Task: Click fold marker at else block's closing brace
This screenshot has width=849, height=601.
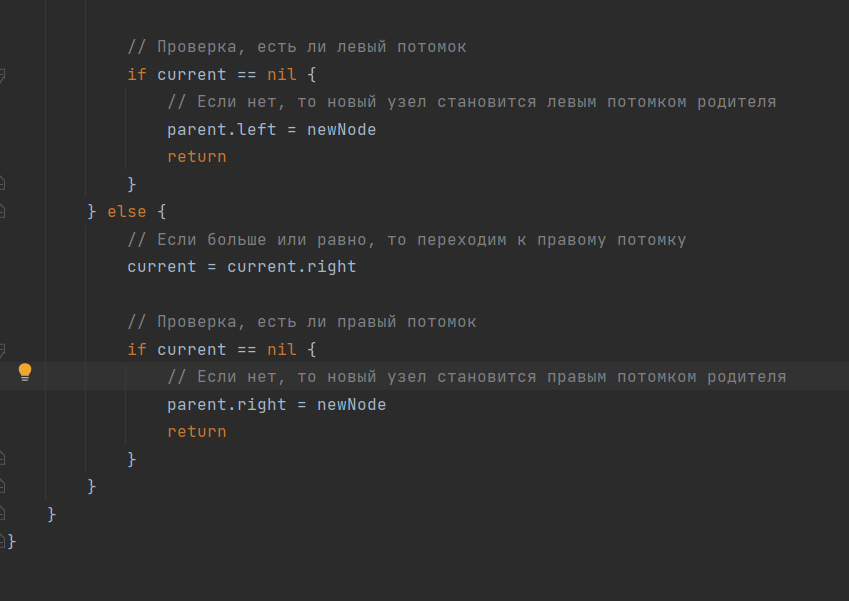Action: pos(2,486)
